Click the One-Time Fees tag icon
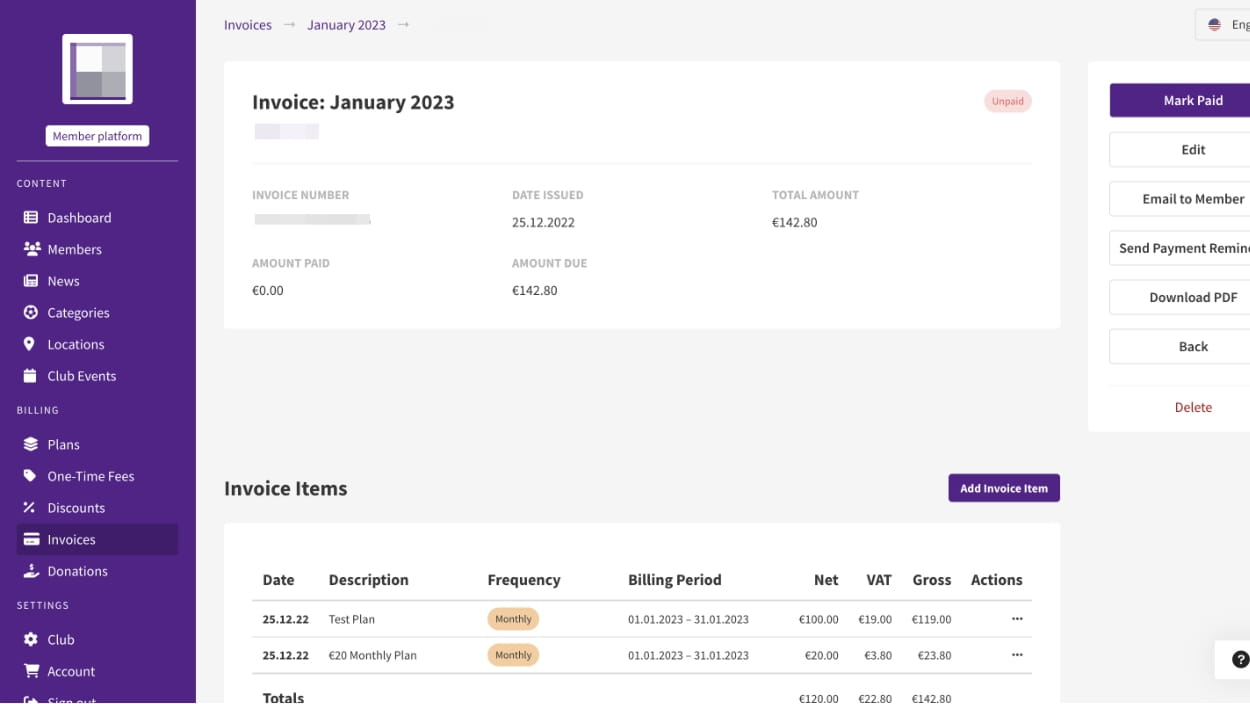 [x=30, y=476]
